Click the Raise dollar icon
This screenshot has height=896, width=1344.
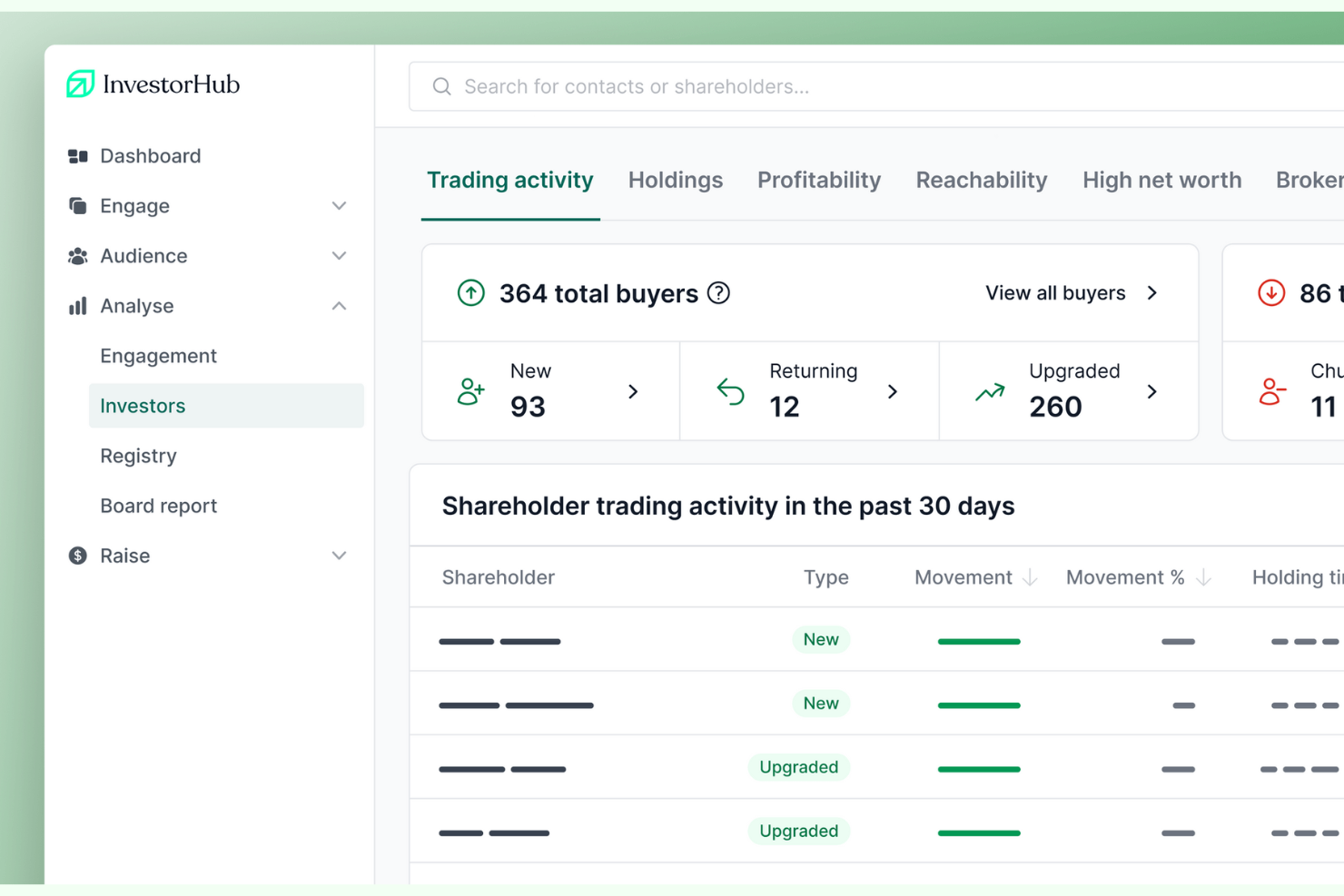click(x=77, y=555)
